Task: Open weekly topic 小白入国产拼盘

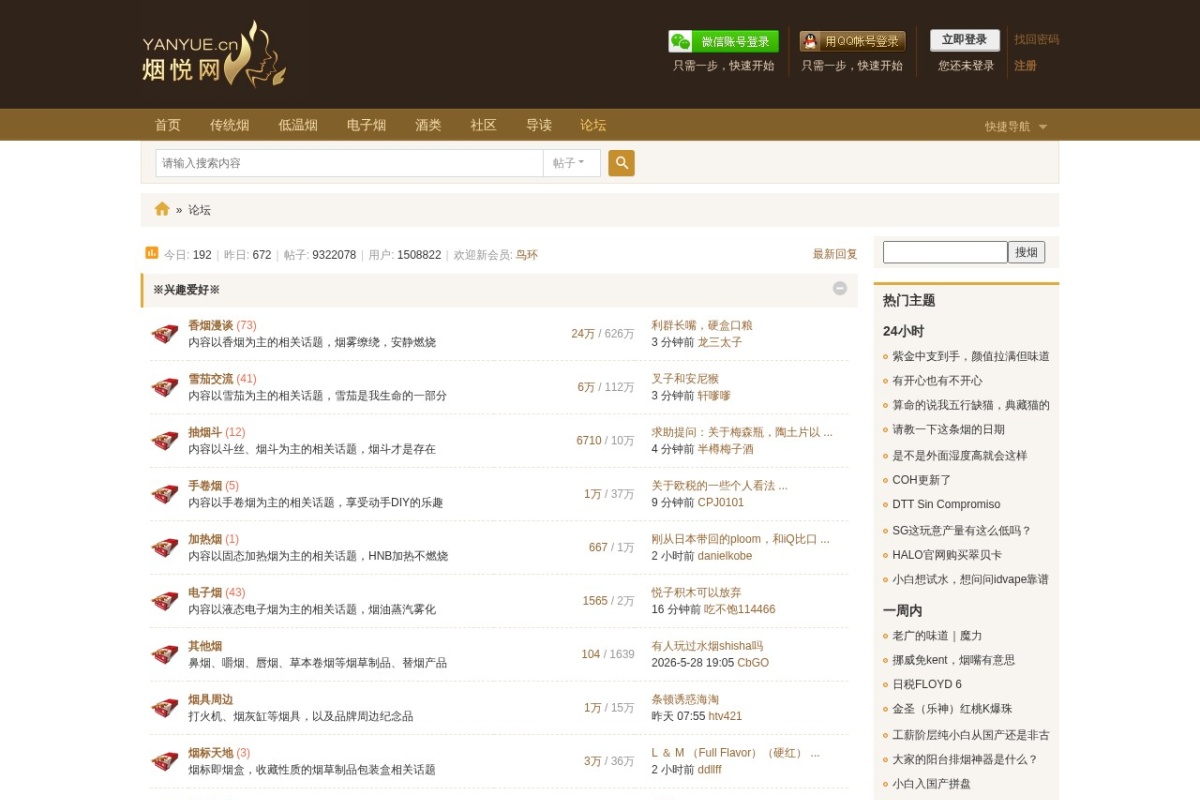Action: pyautogui.click(x=931, y=784)
